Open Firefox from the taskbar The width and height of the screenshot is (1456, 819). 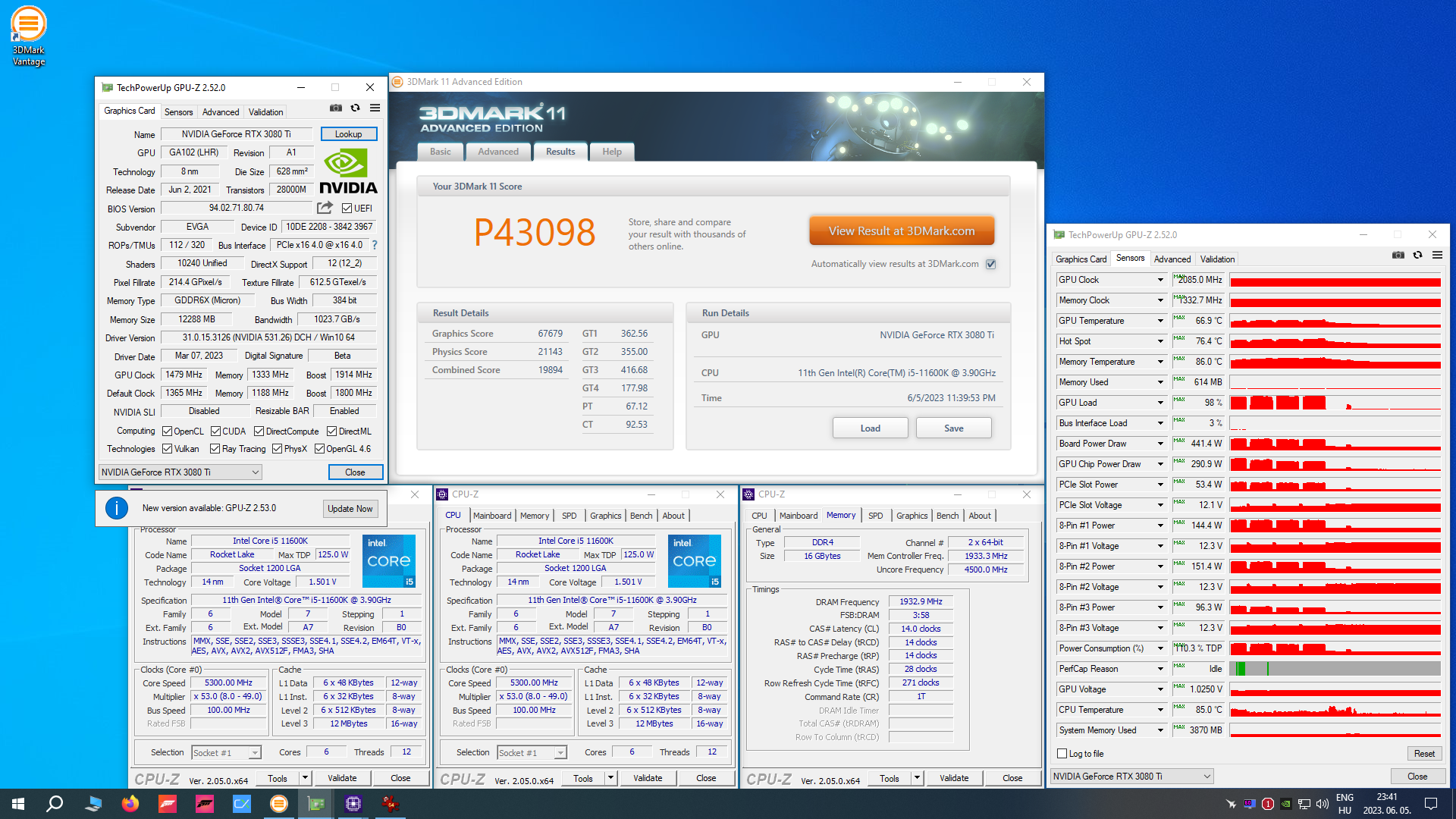coord(130,804)
